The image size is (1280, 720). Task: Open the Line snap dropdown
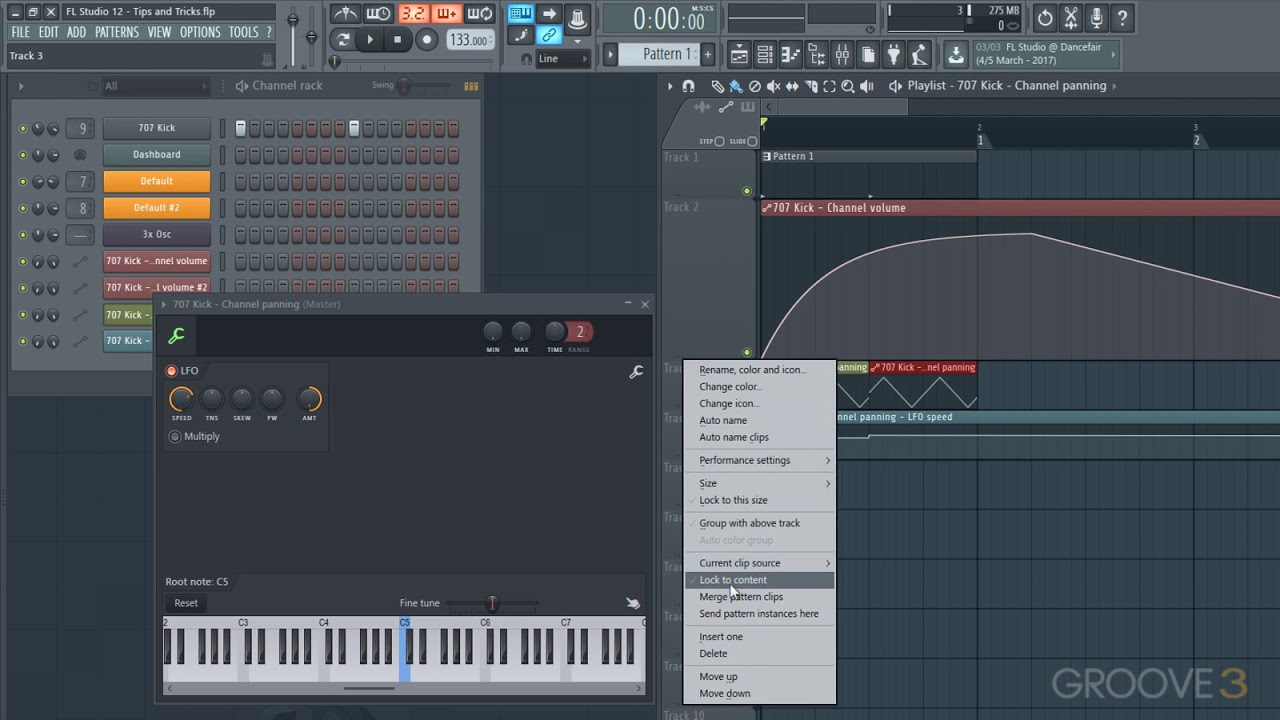pyautogui.click(x=563, y=59)
